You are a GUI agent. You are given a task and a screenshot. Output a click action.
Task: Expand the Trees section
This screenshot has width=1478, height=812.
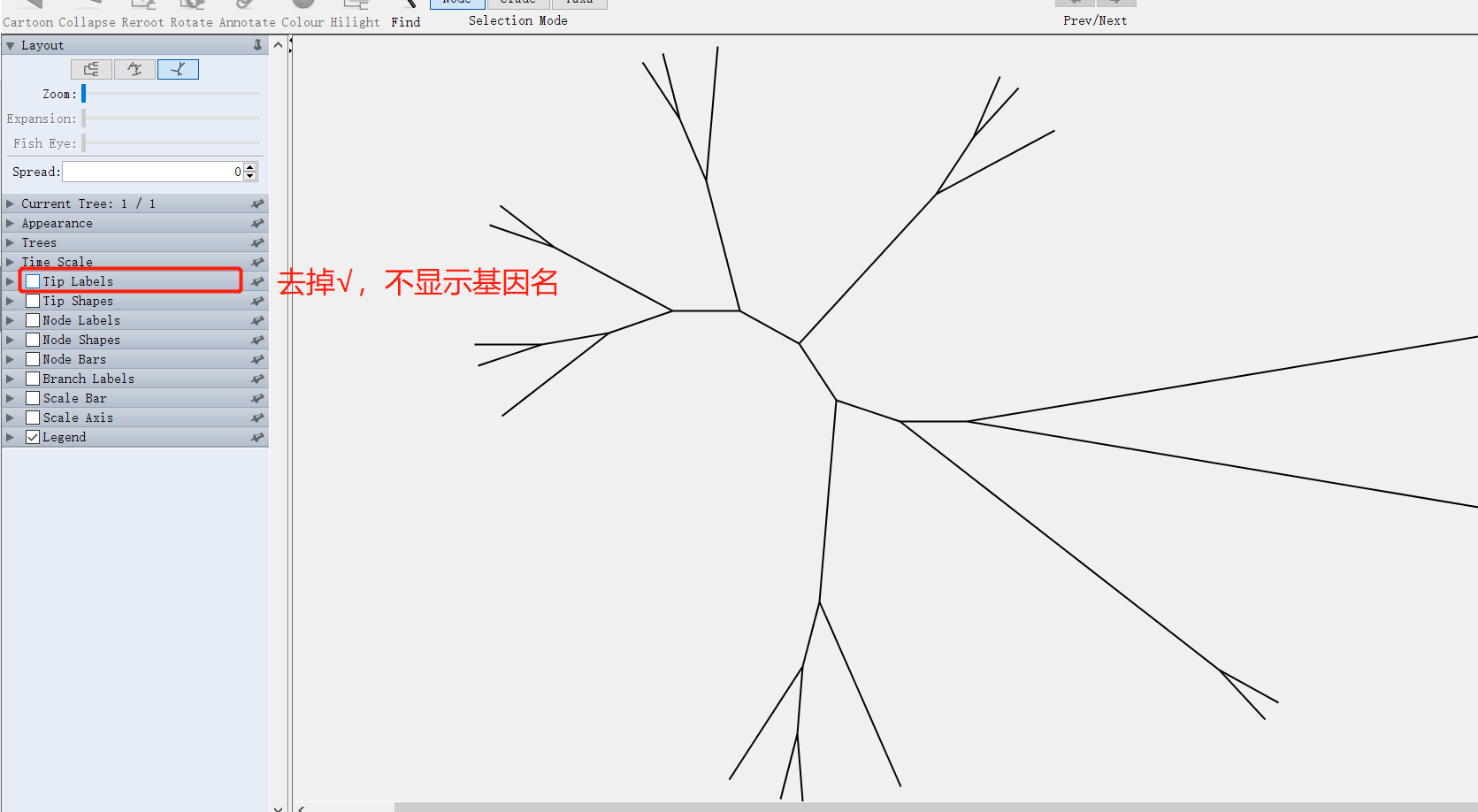tap(10, 242)
